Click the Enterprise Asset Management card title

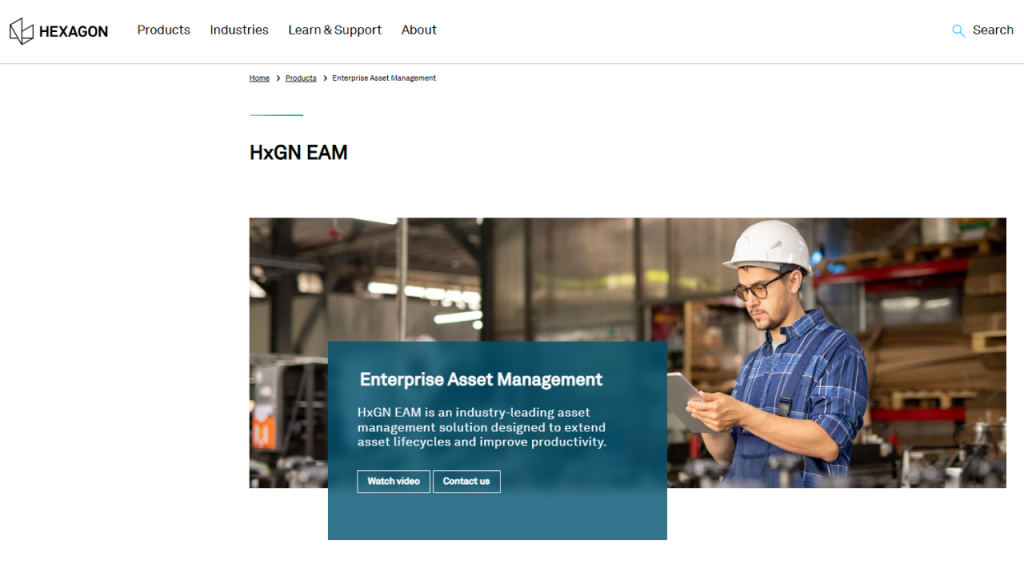pyautogui.click(x=481, y=380)
